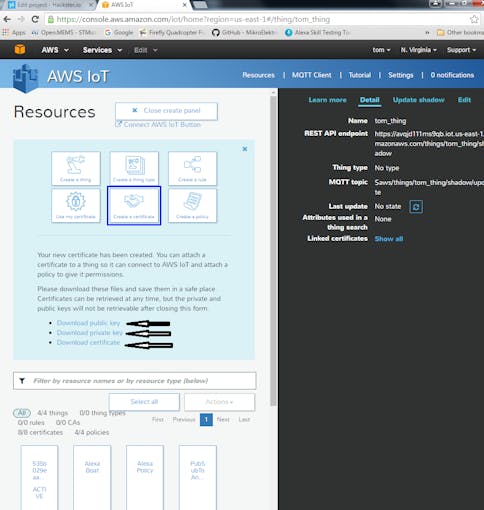Click the Create a thing type tile
Screen dimensions: 484x510
point(134,168)
